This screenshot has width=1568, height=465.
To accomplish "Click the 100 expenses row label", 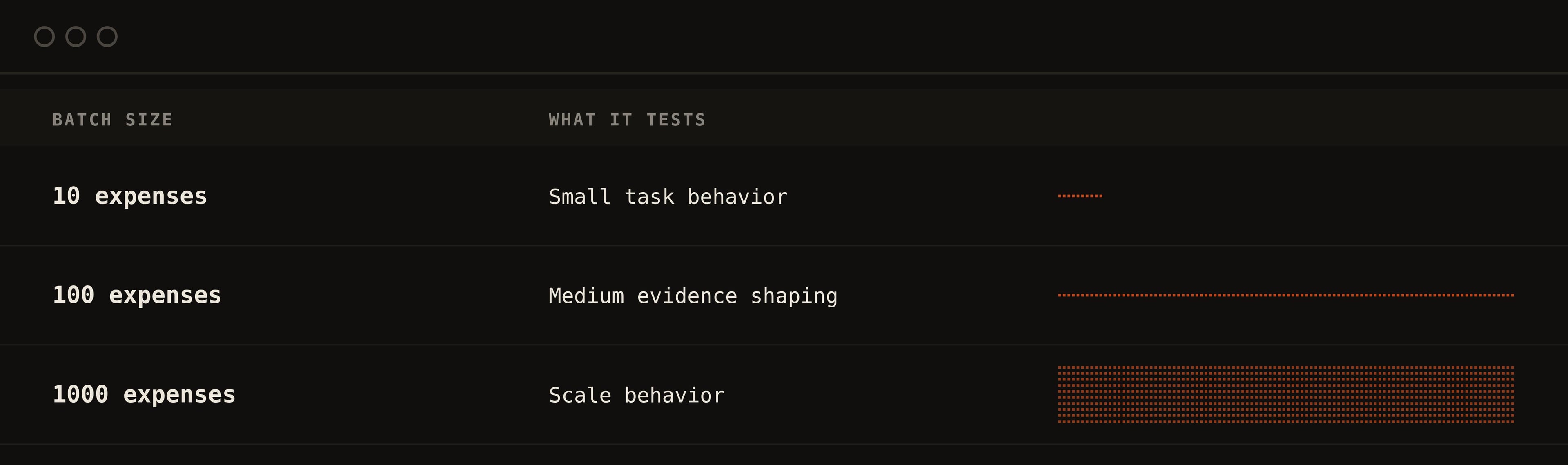I will 137,295.
